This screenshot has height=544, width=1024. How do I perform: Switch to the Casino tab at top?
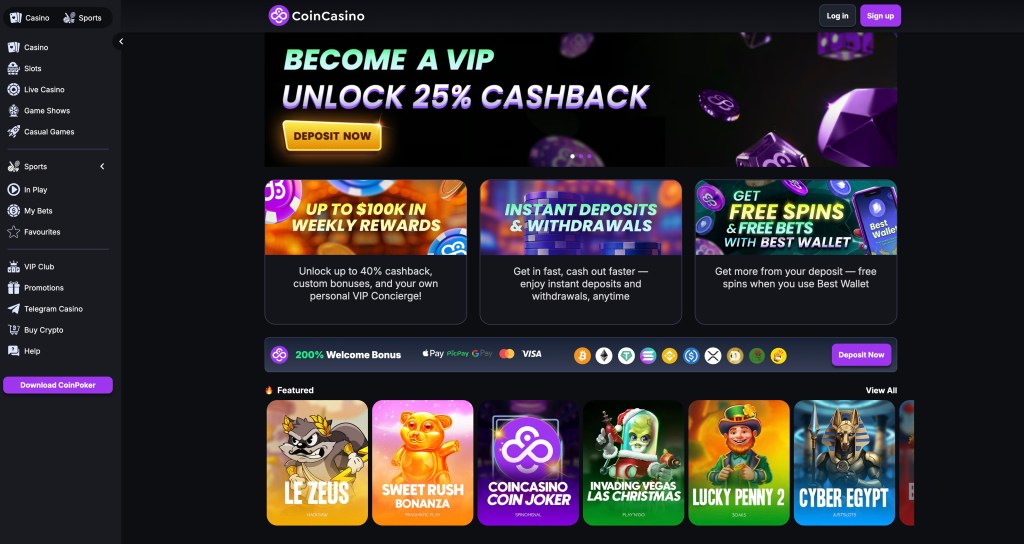[x=29, y=18]
